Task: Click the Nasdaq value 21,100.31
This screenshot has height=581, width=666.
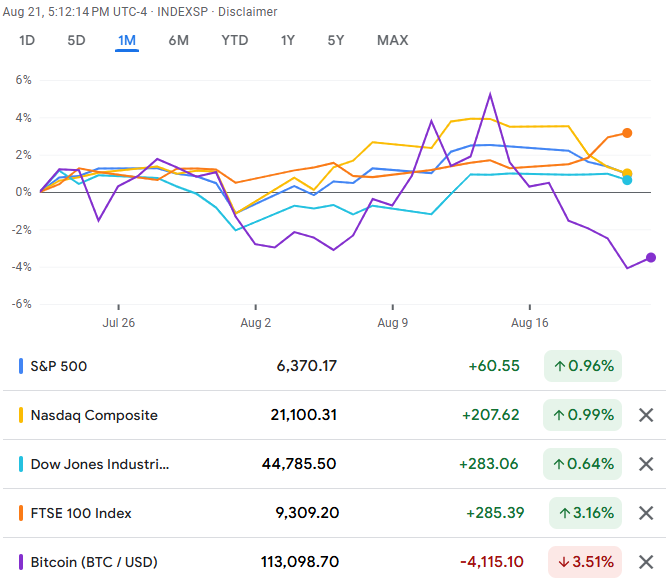Action: point(304,415)
